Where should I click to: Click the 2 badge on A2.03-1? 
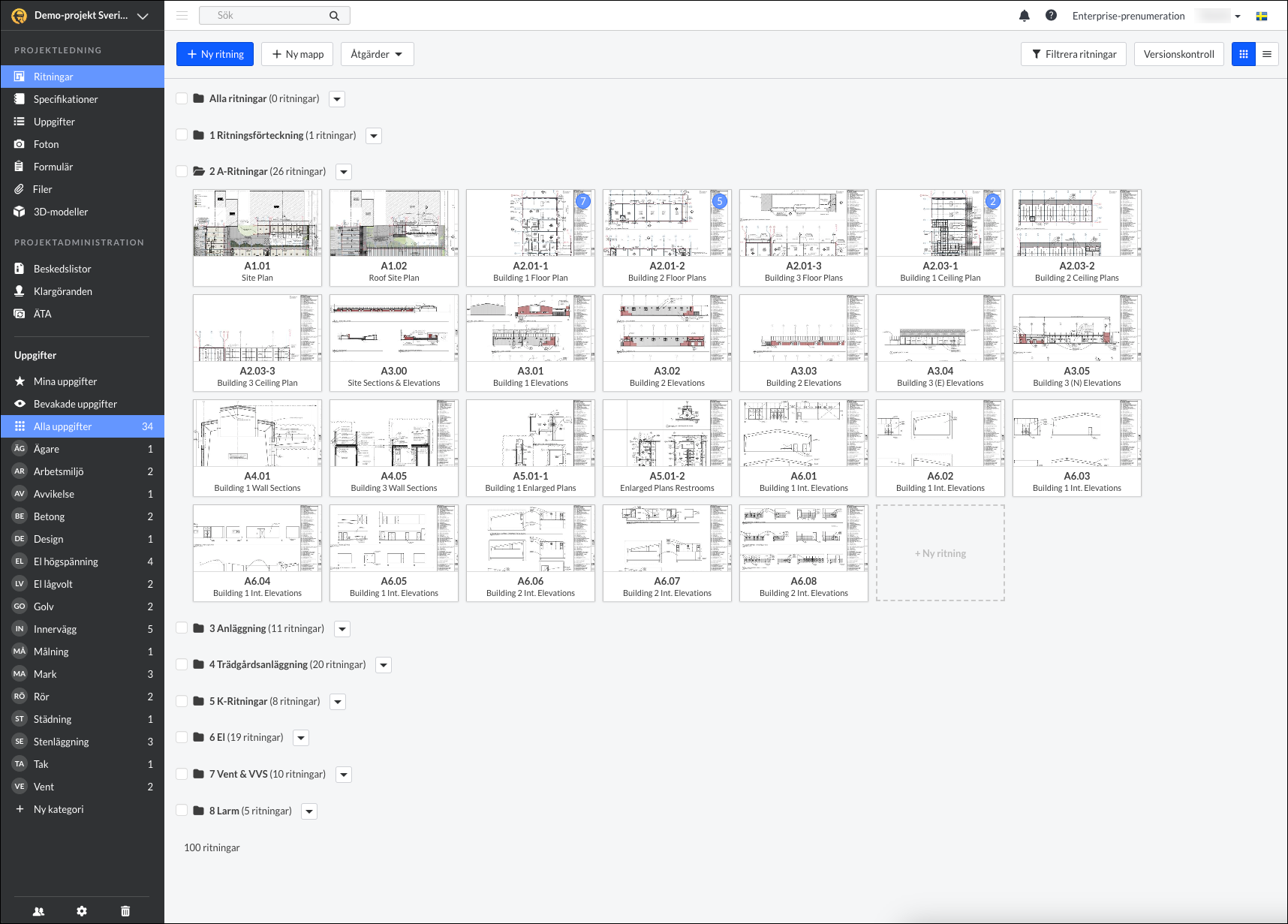point(993,201)
